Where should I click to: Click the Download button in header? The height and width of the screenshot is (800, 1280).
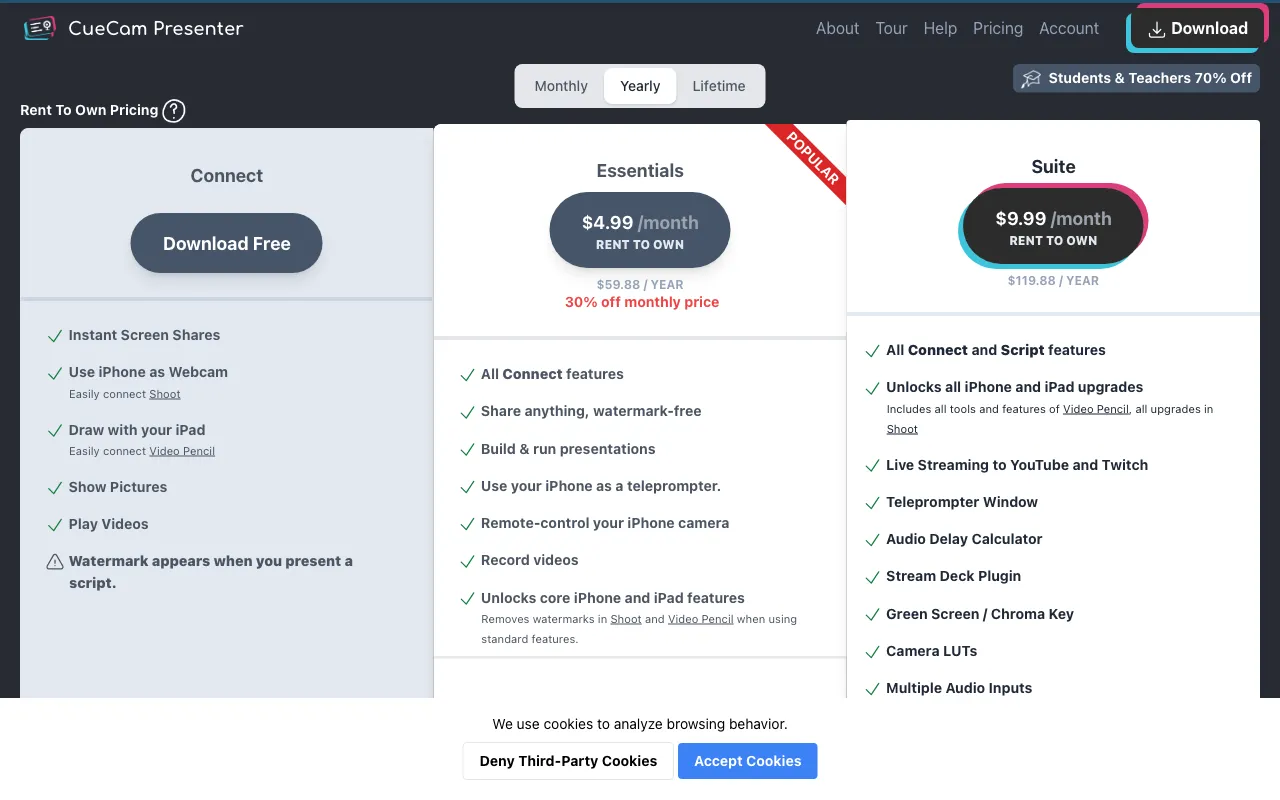tap(1198, 29)
